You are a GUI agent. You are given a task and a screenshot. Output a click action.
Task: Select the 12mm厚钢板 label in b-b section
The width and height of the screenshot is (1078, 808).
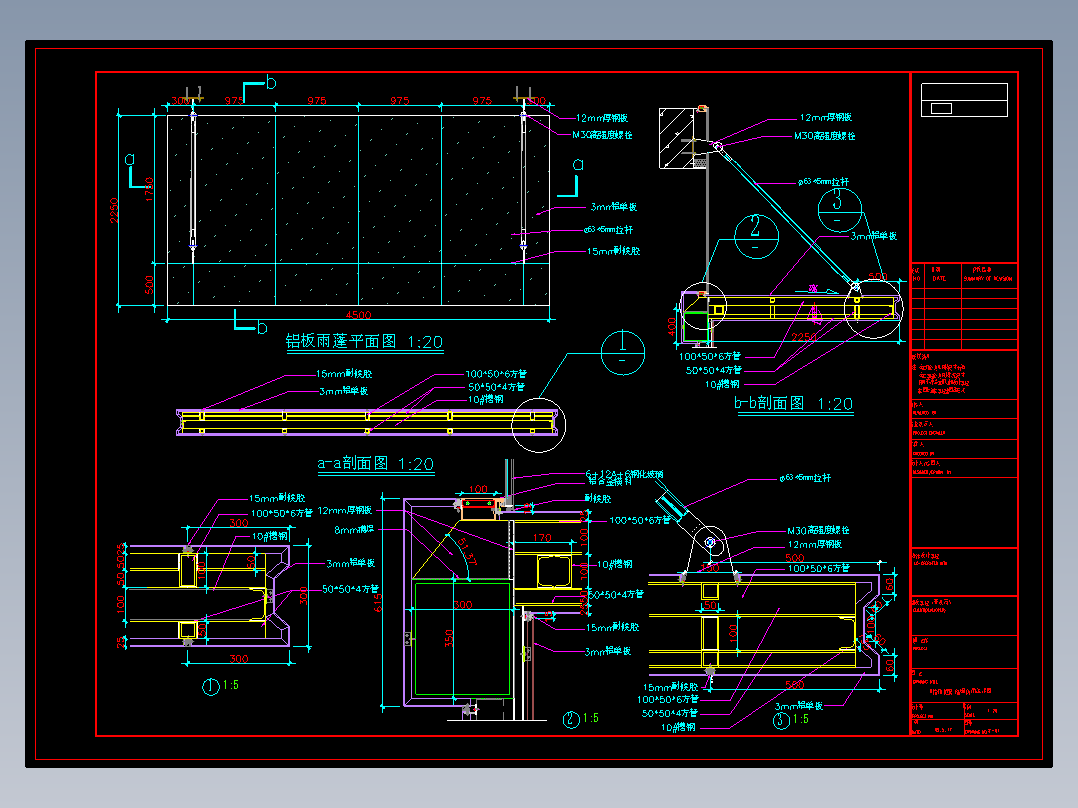click(x=826, y=118)
